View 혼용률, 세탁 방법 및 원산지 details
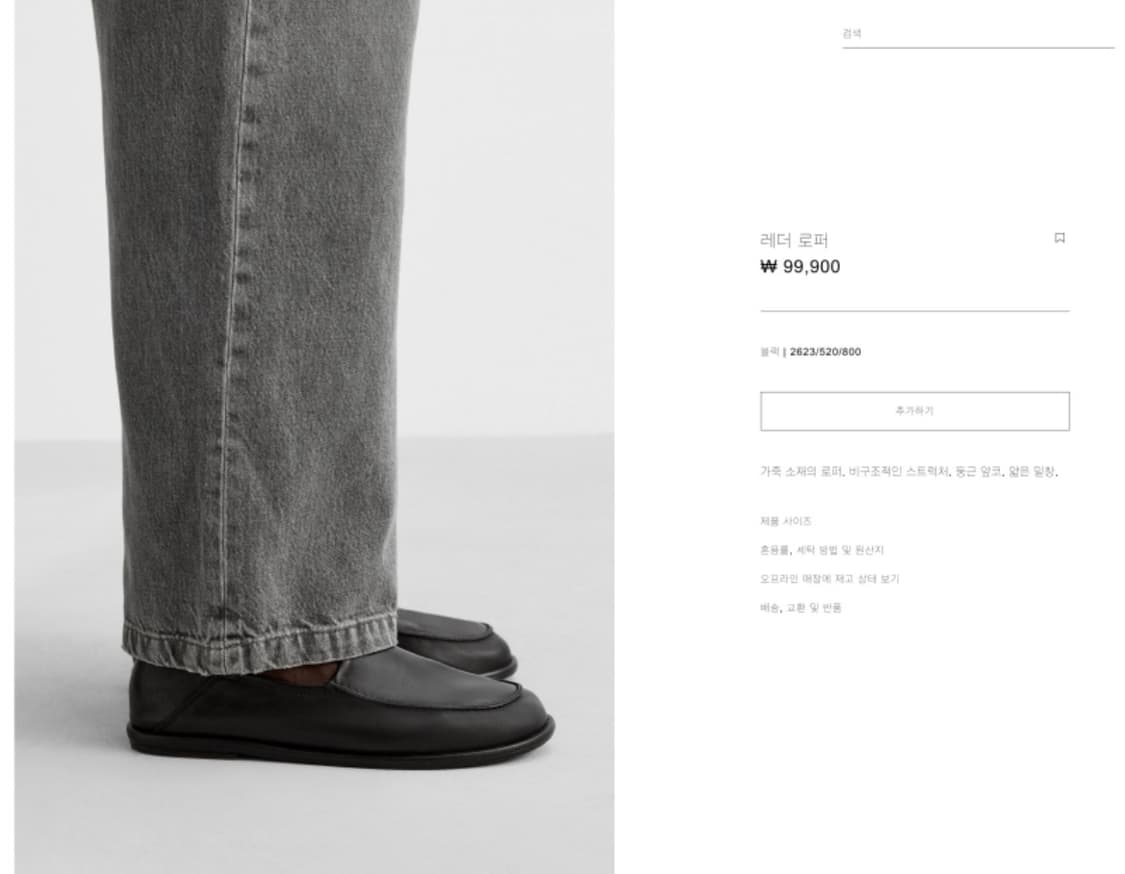The height and width of the screenshot is (874, 1125). click(x=822, y=550)
